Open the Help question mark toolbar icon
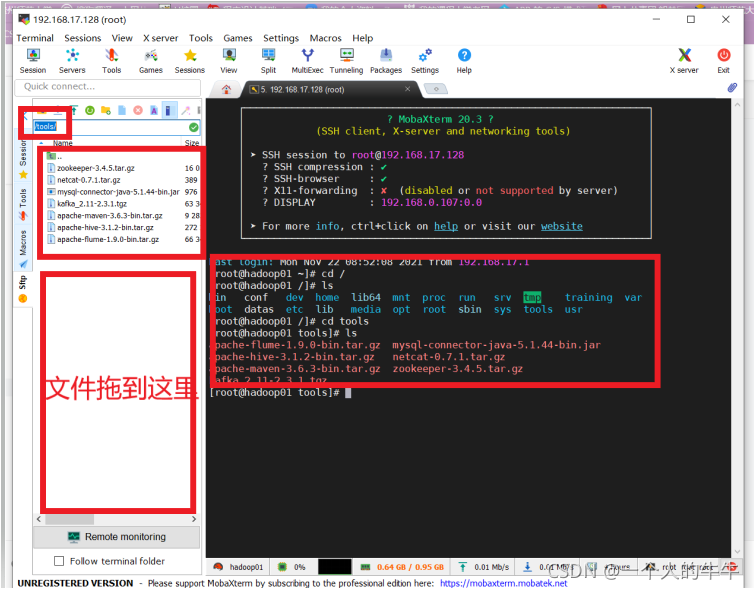Viewport: 755px width, 589px height. point(464,61)
